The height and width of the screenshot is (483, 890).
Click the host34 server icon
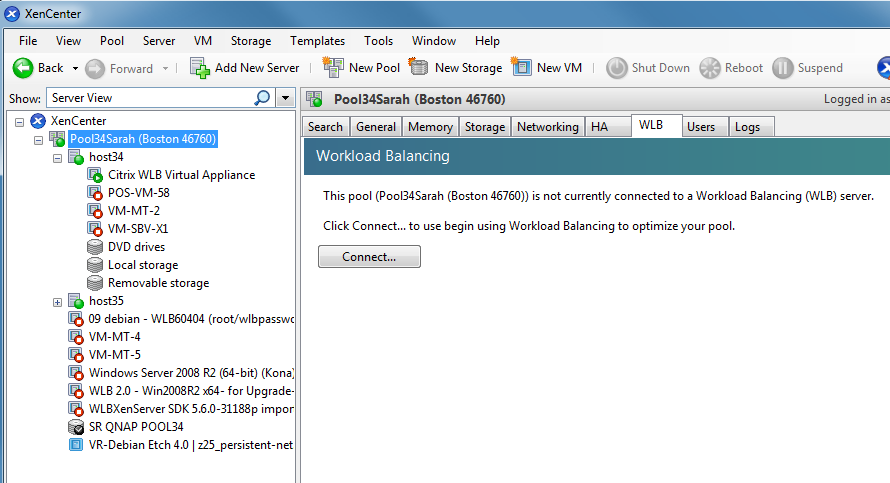coord(76,157)
